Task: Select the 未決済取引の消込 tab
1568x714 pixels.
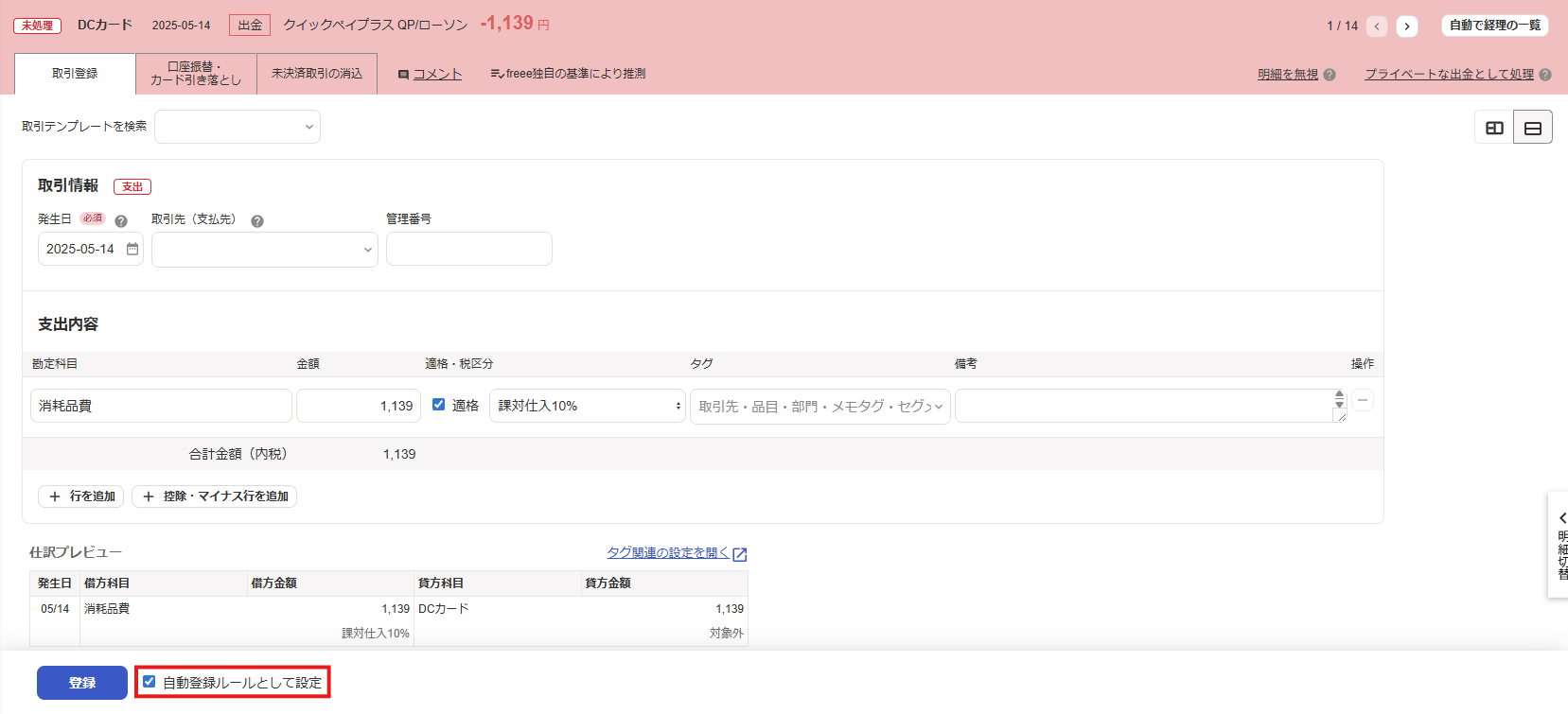Action: (317, 74)
